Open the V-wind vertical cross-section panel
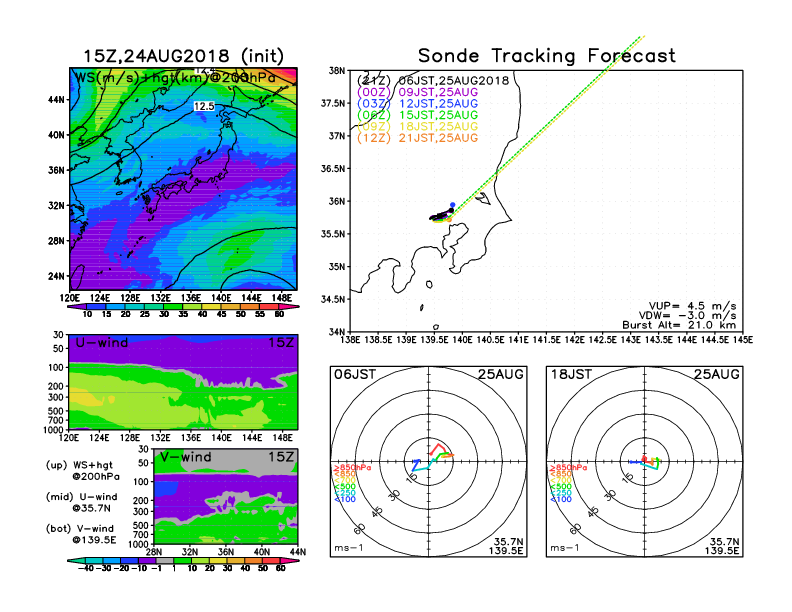This screenshot has height=612, width=792. tap(226, 496)
